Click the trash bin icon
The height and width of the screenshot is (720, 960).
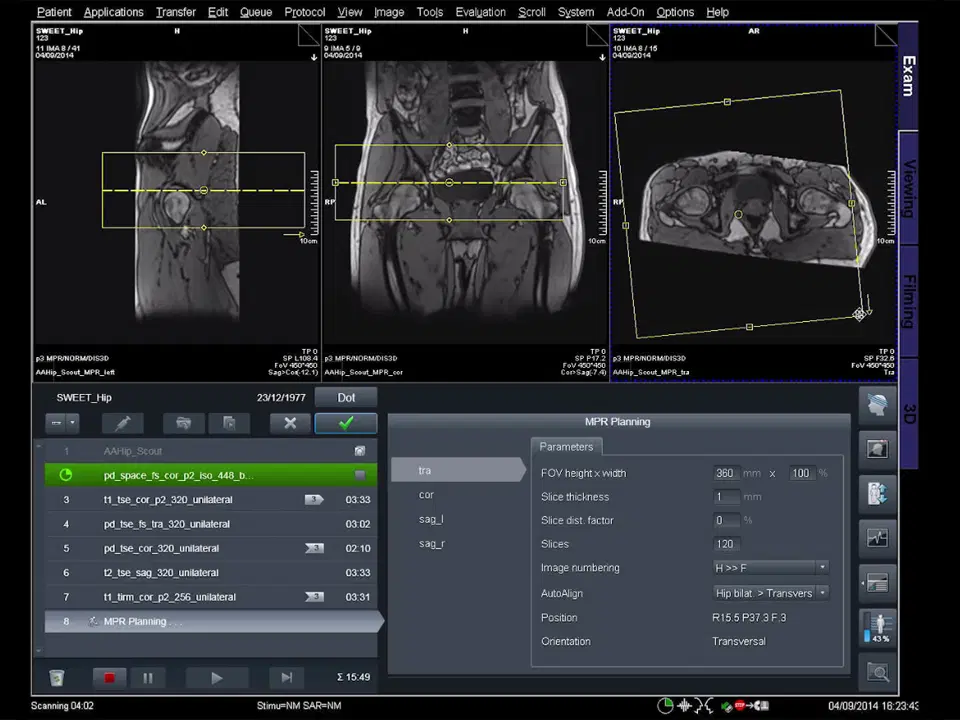[x=57, y=678]
